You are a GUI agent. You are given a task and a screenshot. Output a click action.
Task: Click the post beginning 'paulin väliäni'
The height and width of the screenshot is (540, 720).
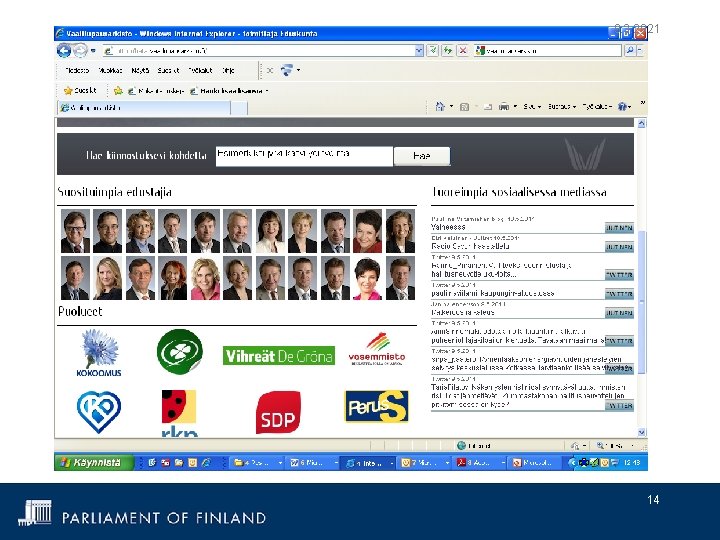(493, 293)
